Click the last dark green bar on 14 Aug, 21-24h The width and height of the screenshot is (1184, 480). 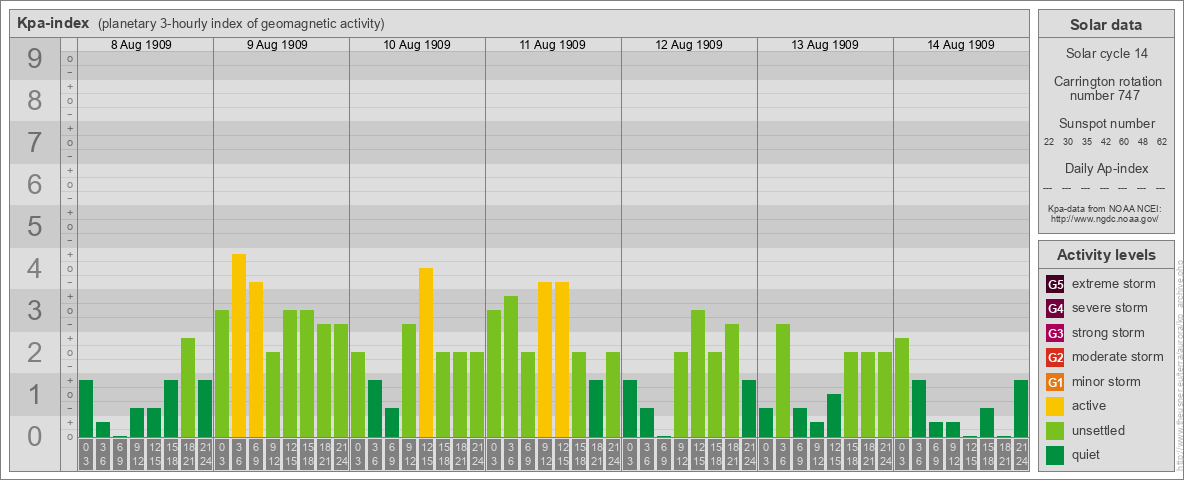point(1021,408)
